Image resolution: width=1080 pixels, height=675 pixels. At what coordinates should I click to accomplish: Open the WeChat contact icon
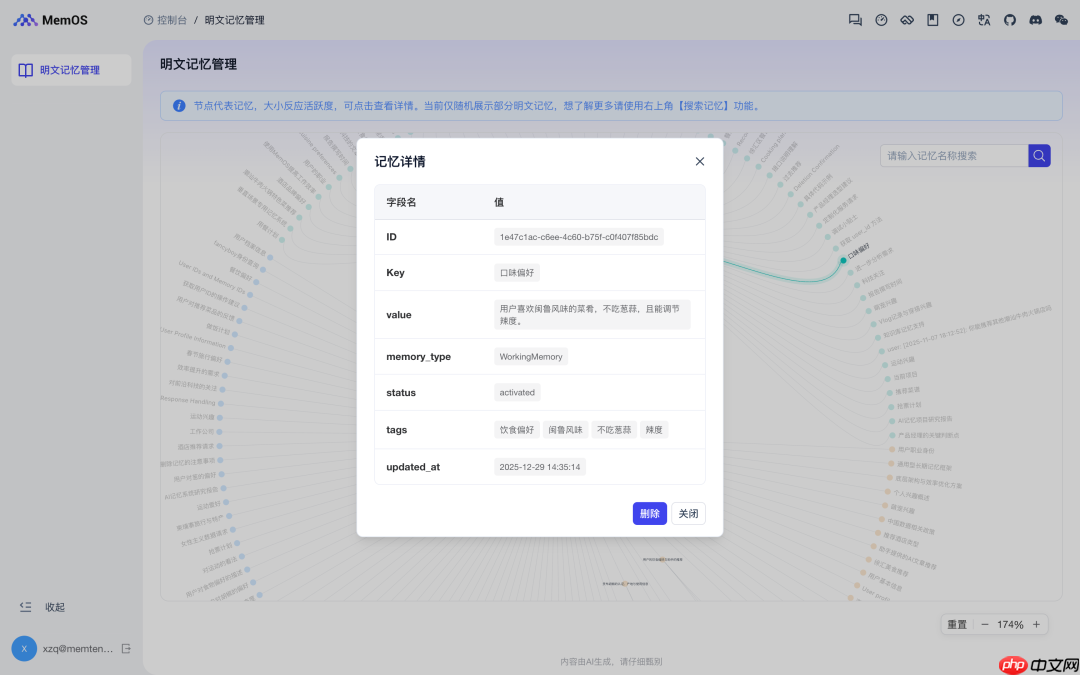pyautogui.click(x=1062, y=19)
